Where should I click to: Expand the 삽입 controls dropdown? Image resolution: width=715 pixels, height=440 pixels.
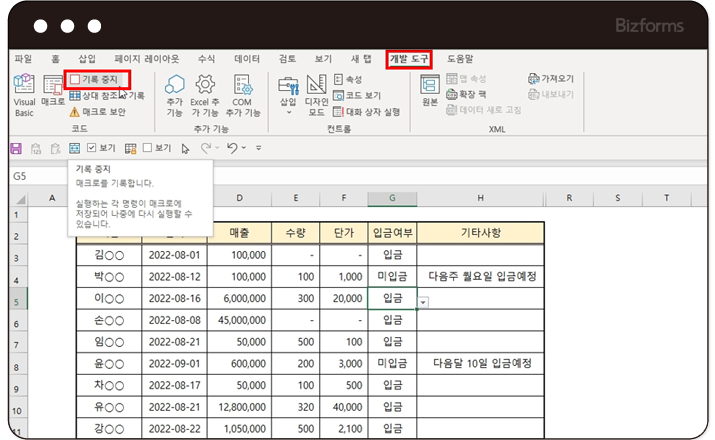click(288, 113)
